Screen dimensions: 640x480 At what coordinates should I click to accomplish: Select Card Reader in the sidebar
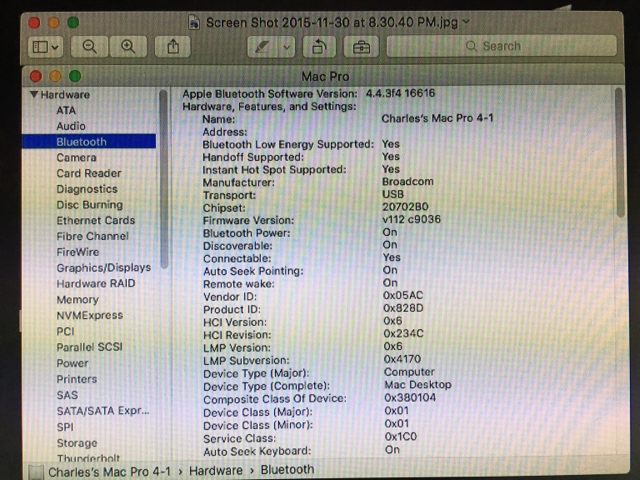(x=89, y=173)
